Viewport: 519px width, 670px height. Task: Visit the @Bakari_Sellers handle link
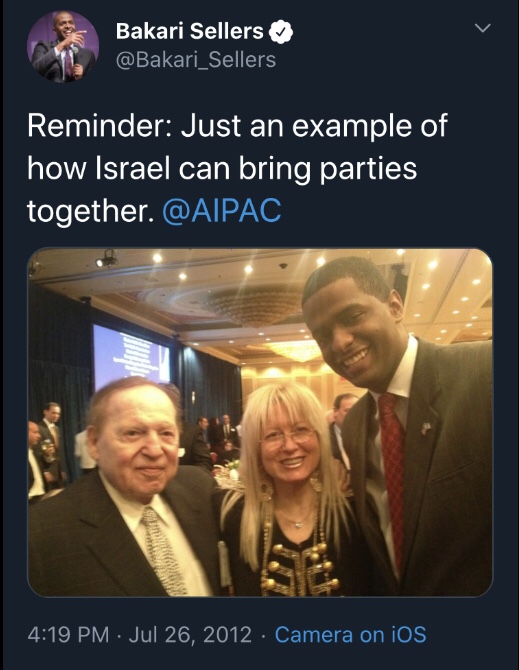pos(196,60)
